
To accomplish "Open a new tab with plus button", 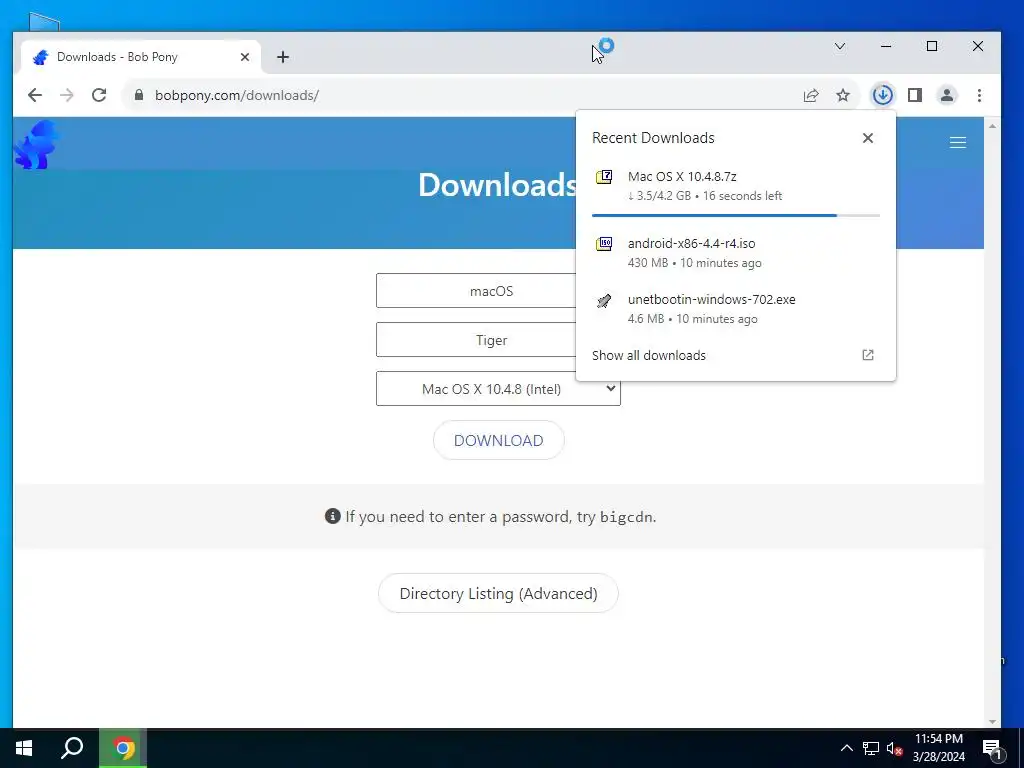I will pos(283,57).
